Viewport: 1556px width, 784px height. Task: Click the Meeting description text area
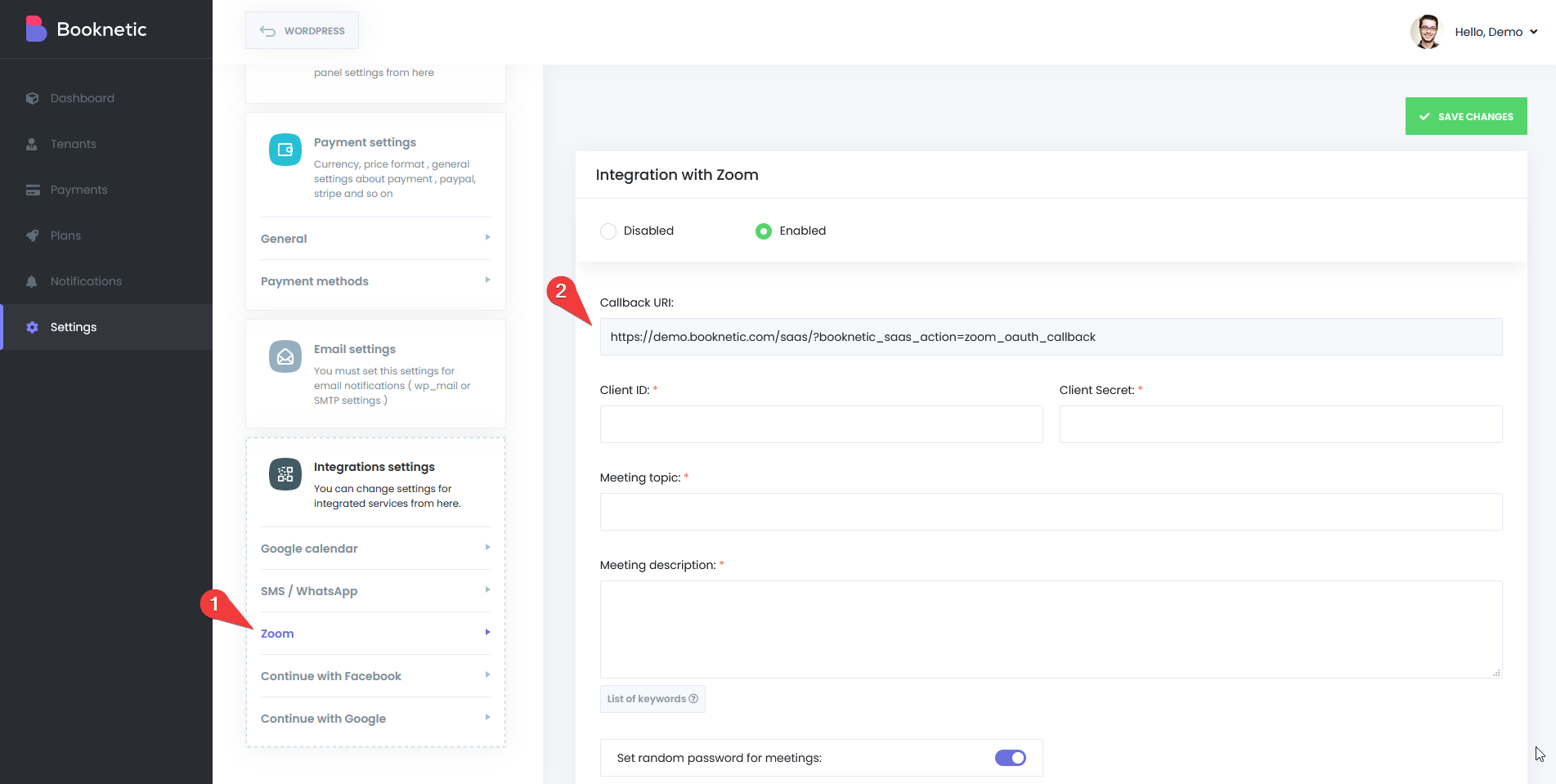(1051, 629)
